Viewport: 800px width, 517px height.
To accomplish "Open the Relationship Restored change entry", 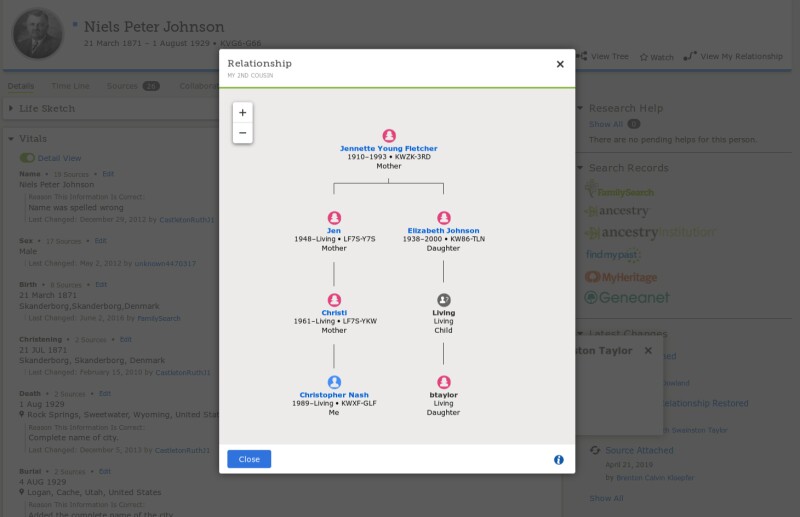I will (706, 403).
